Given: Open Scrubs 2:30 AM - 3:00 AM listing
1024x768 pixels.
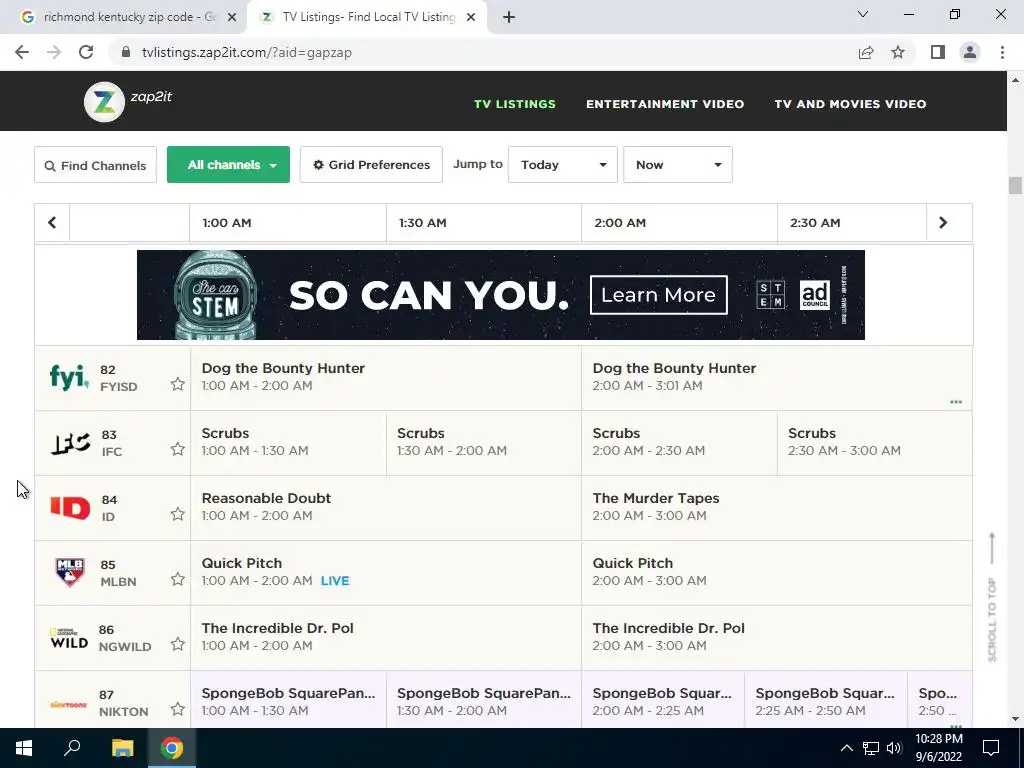Looking at the screenshot, I should coord(874,443).
